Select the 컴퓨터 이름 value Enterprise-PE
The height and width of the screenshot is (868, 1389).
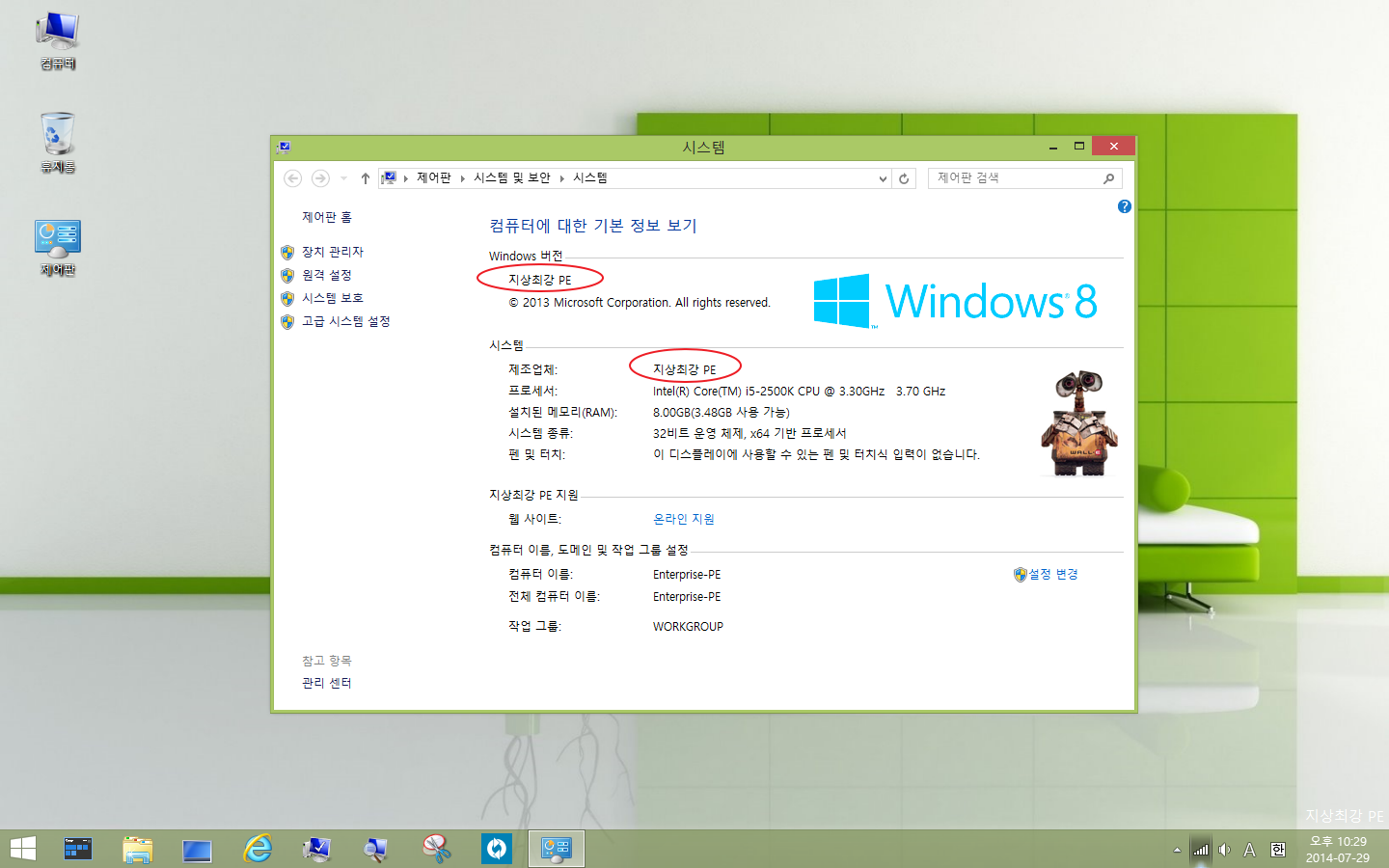pyautogui.click(x=687, y=575)
